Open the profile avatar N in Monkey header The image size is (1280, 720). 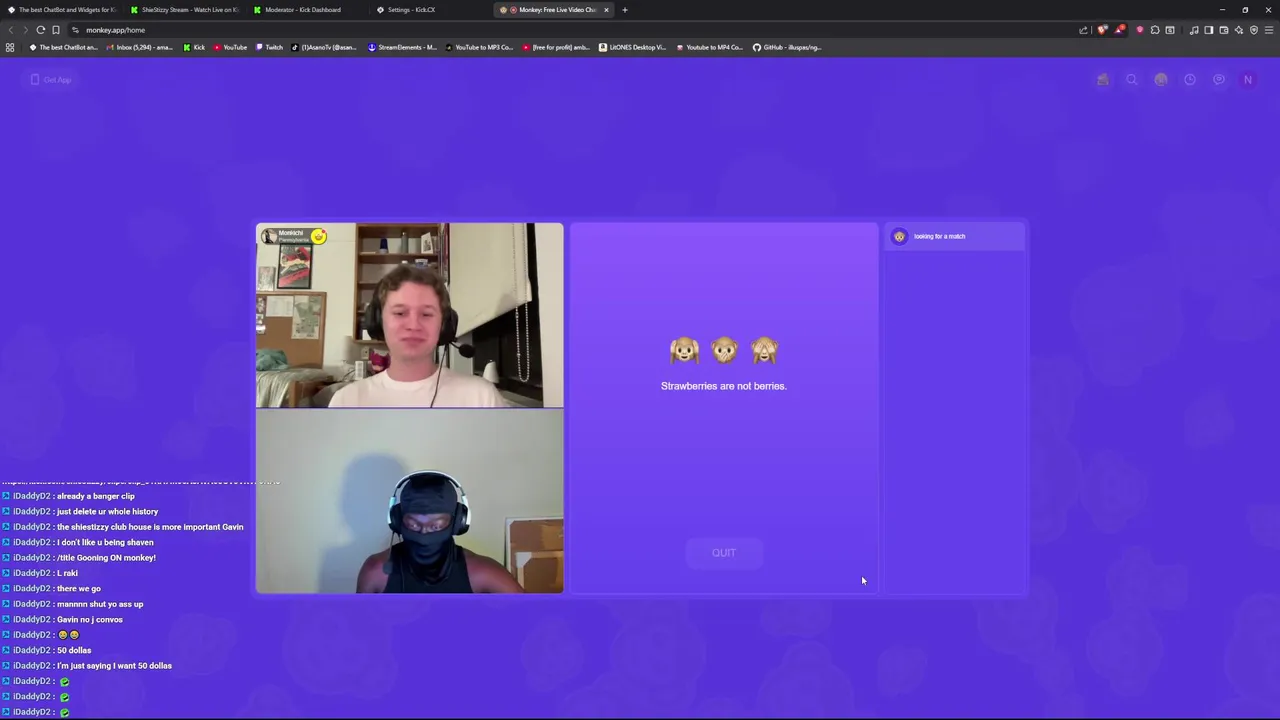click(x=1248, y=80)
